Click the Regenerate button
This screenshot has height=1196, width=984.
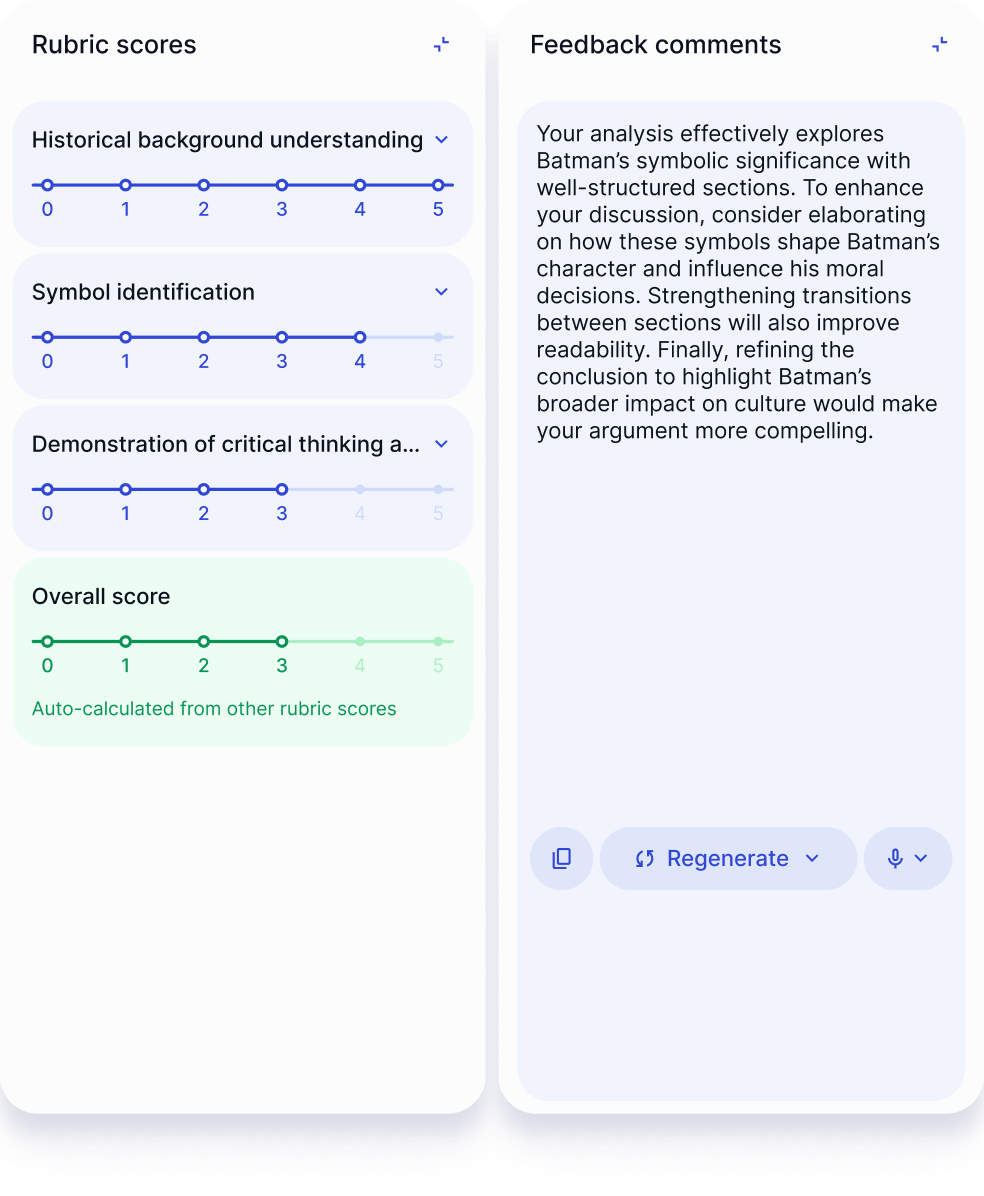pos(727,858)
